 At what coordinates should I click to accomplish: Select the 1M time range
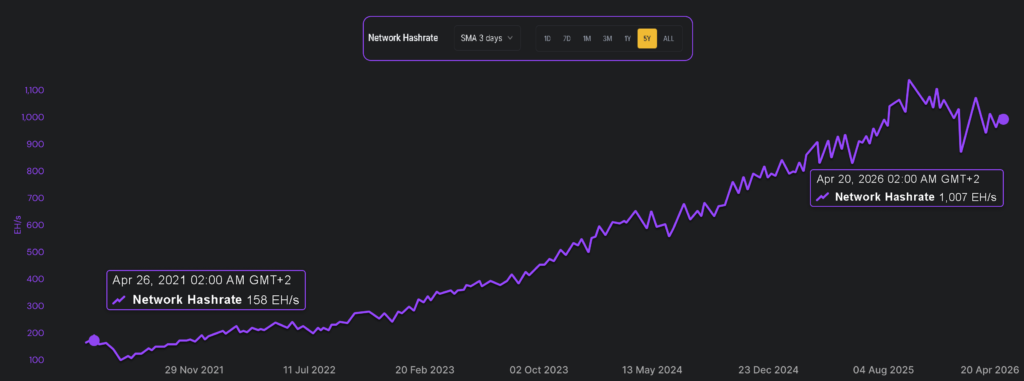coord(587,39)
